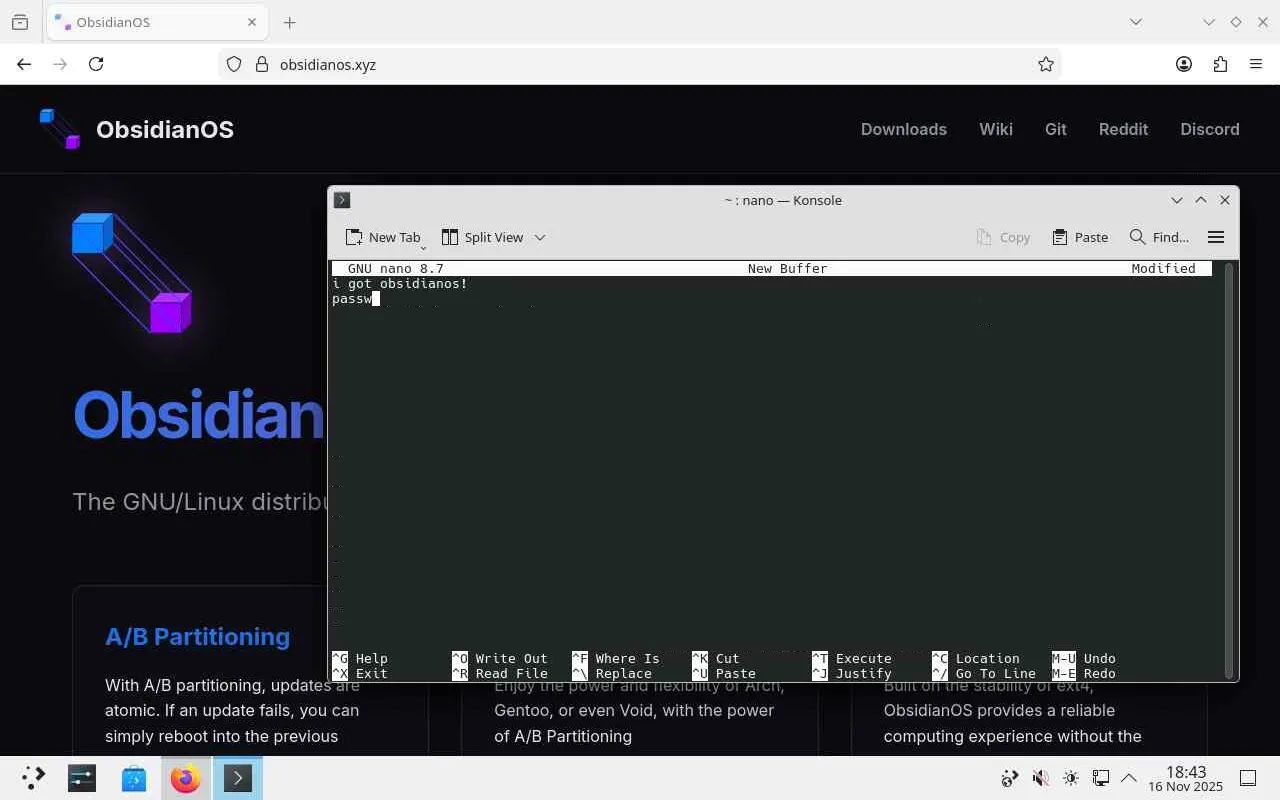Open the Wiki link in site navigation
The width and height of the screenshot is (1280, 800).
pyautogui.click(x=996, y=129)
